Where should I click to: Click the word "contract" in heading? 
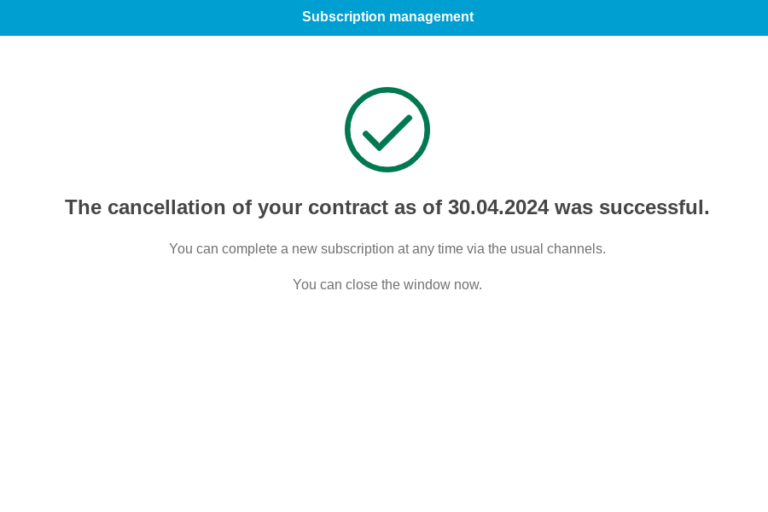coord(348,207)
